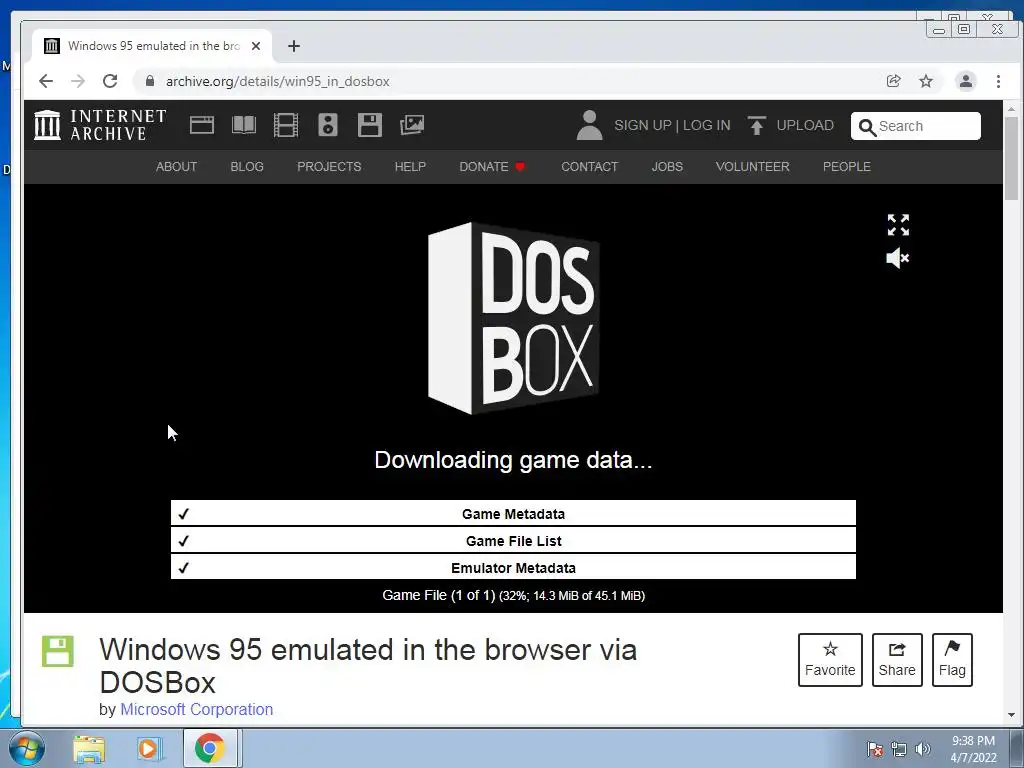Click the Game Metadata progress row
Screen dimensions: 1024x768
click(x=513, y=513)
